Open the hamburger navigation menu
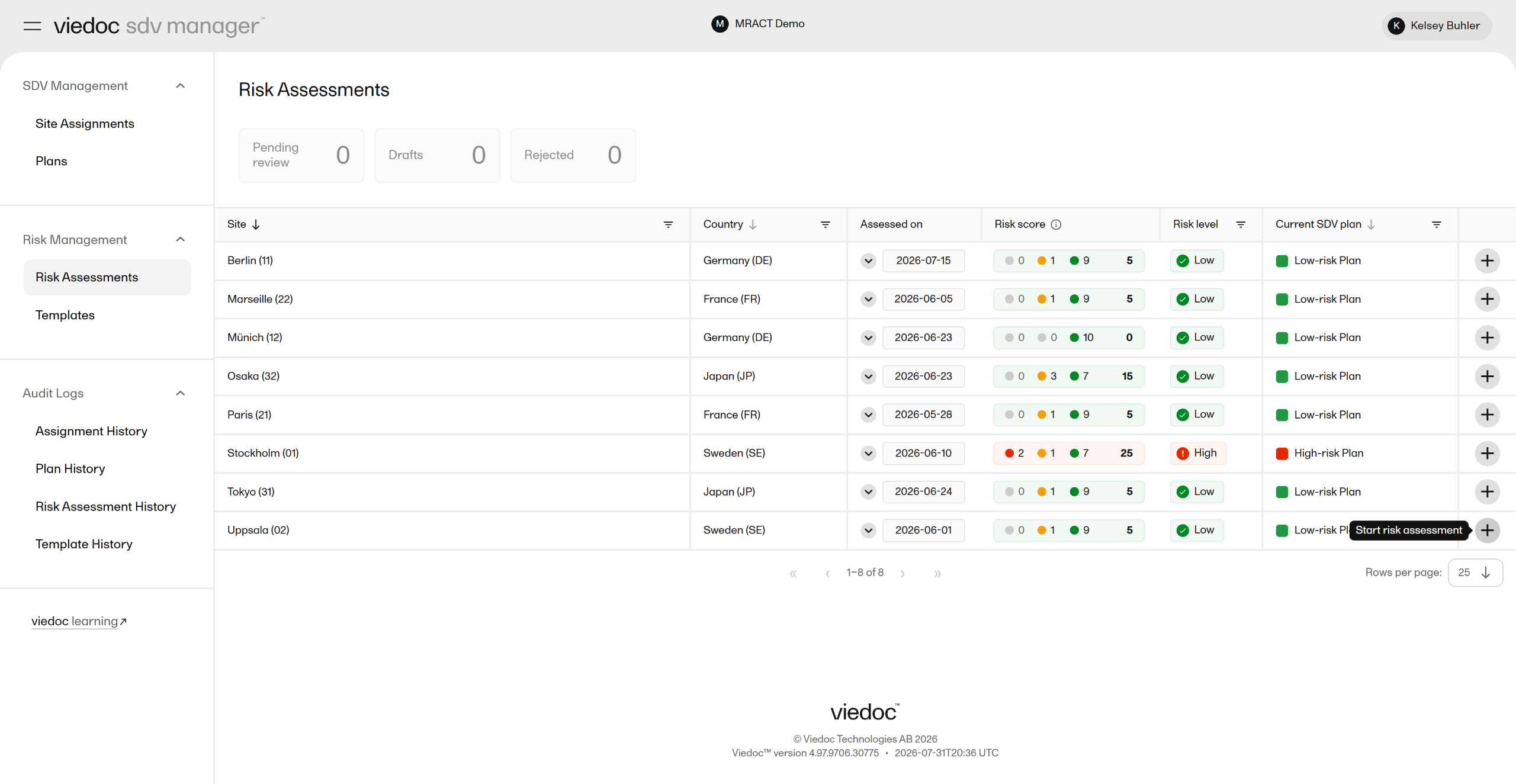1516x784 pixels. click(x=32, y=25)
